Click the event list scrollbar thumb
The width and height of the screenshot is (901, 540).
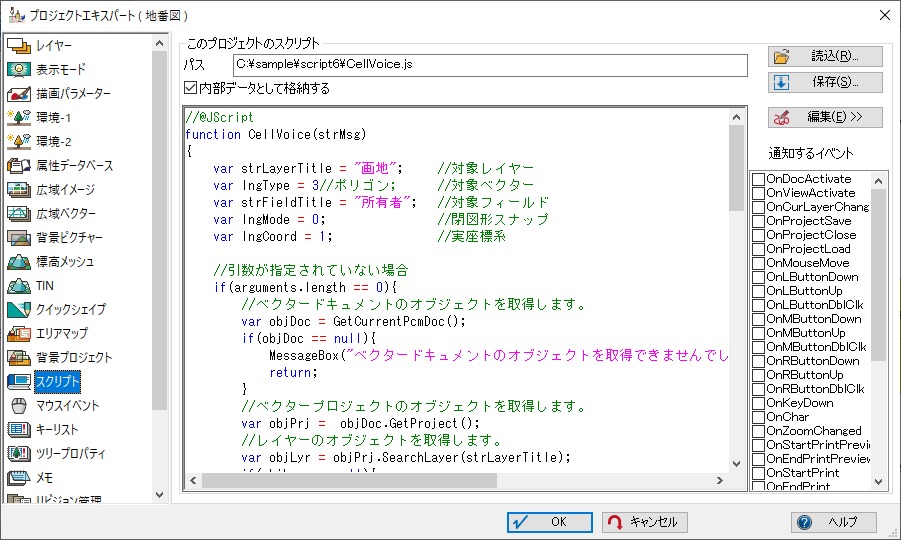(x=878, y=275)
